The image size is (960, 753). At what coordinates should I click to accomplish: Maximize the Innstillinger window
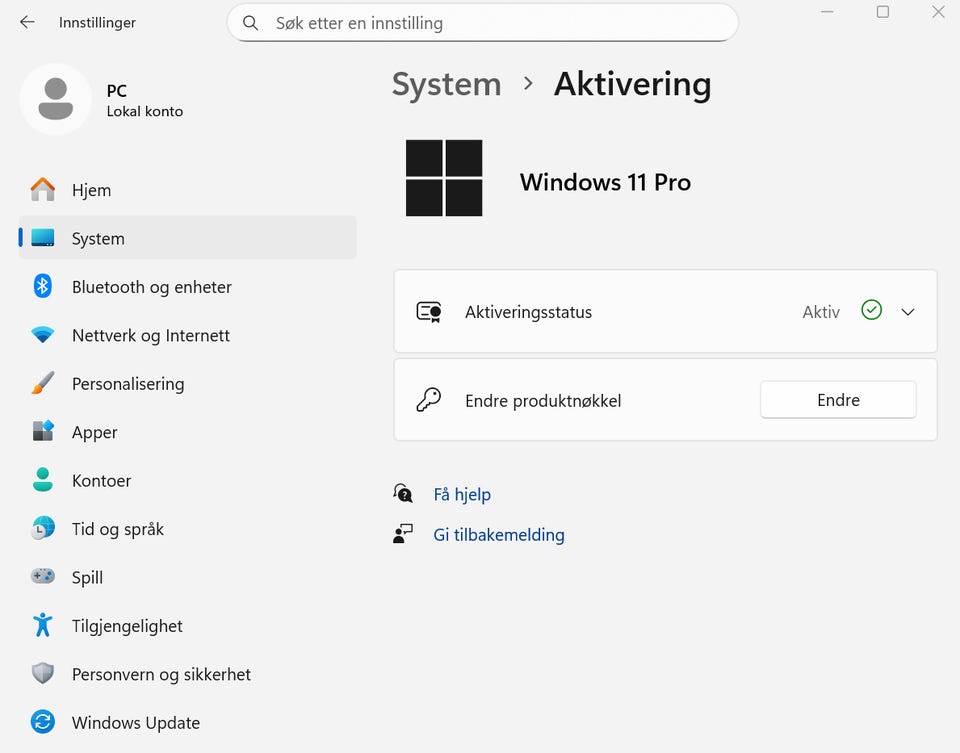[x=883, y=12]
